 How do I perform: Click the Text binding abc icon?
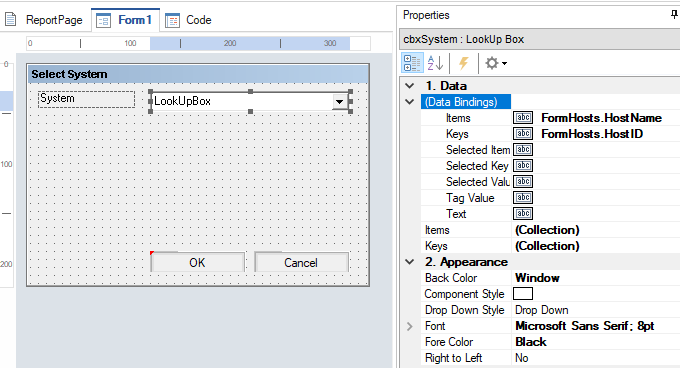pyautogui.click(x=523, y=213)
